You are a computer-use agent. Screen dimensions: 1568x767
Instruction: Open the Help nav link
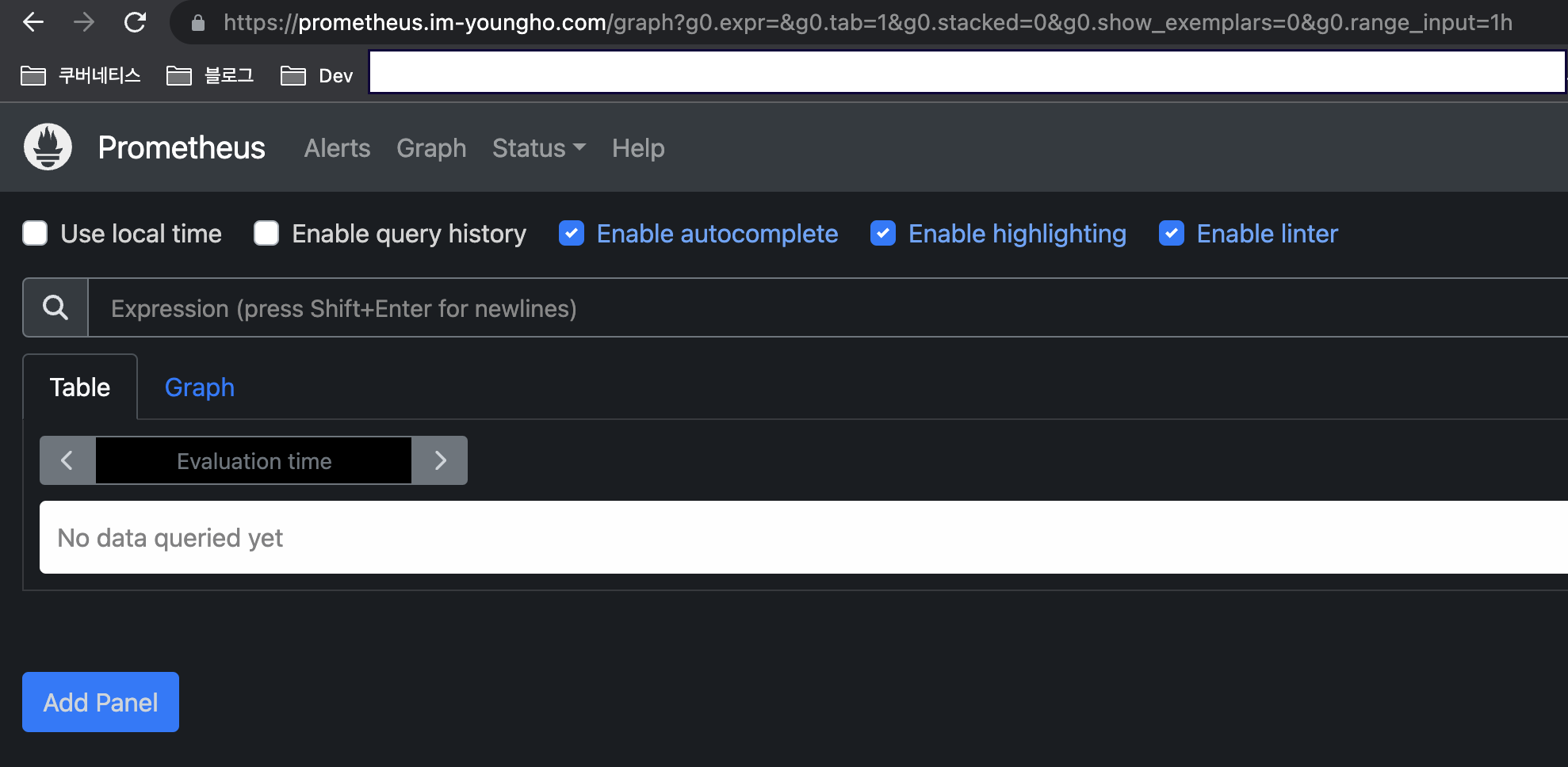click(x=638, y=148)
